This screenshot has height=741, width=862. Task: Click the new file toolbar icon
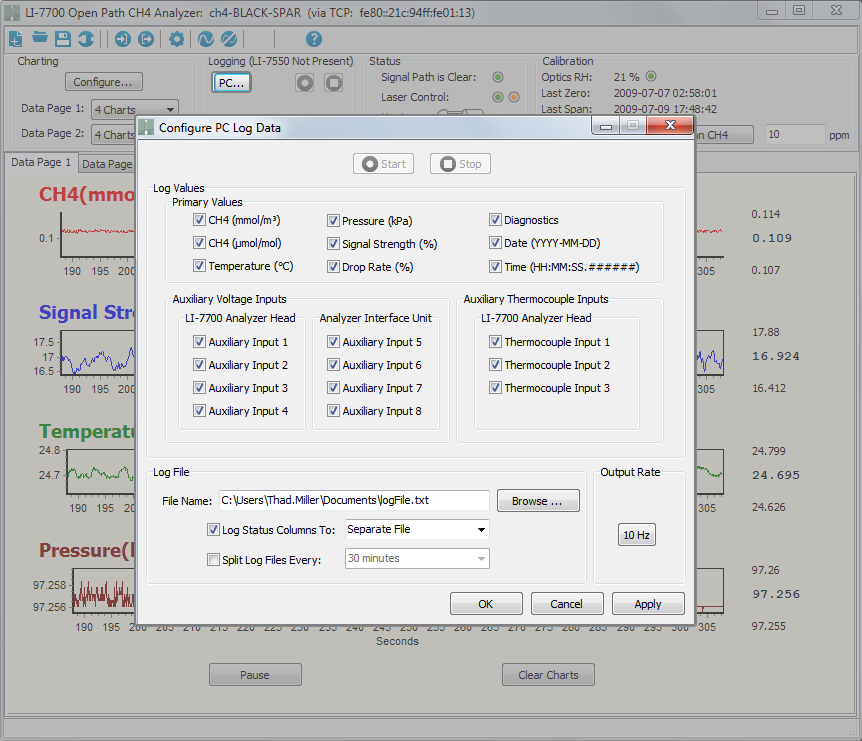(x=15, y=39)
